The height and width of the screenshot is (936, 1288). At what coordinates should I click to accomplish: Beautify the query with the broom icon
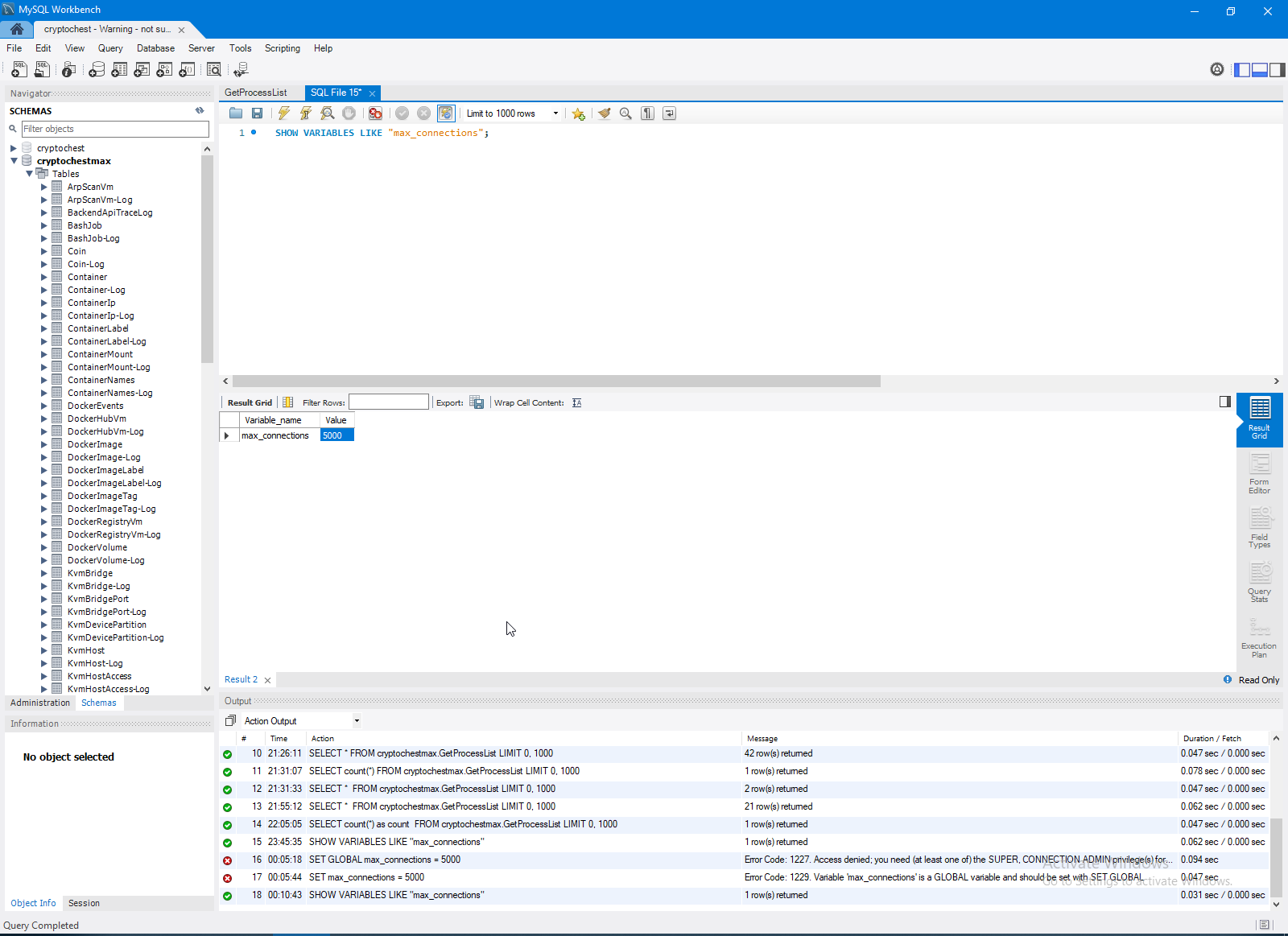tap(605, 113)
